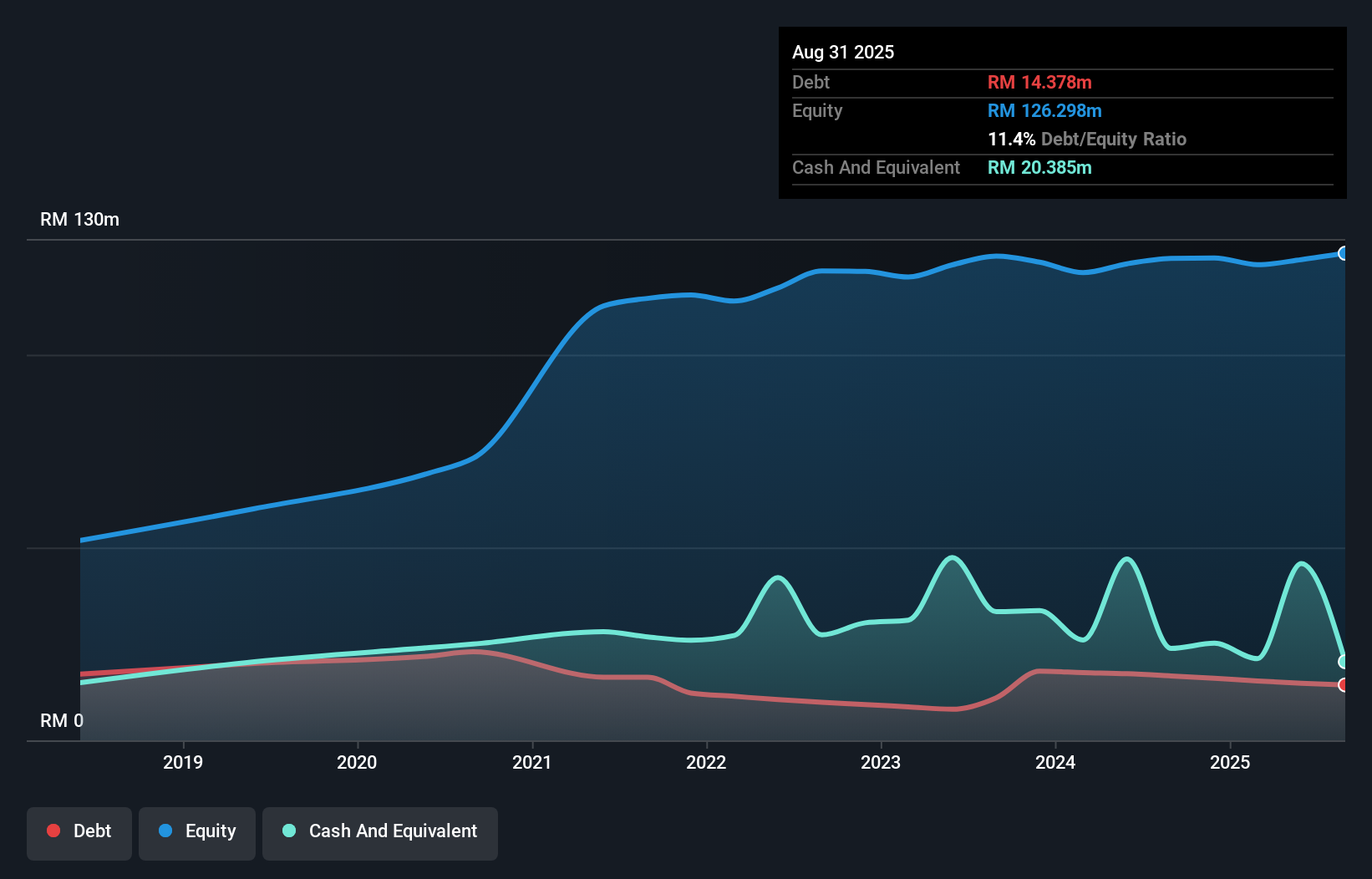This screenshot has height=879, width=1372.
Task: Open the Equity row in the tooltip
Action: tap(817, 110)
